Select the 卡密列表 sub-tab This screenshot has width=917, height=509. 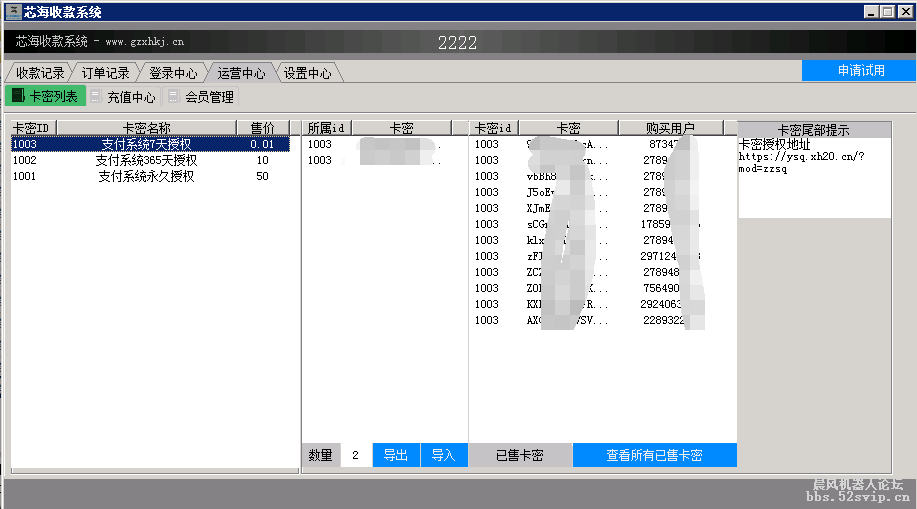(x=46, y=96)
